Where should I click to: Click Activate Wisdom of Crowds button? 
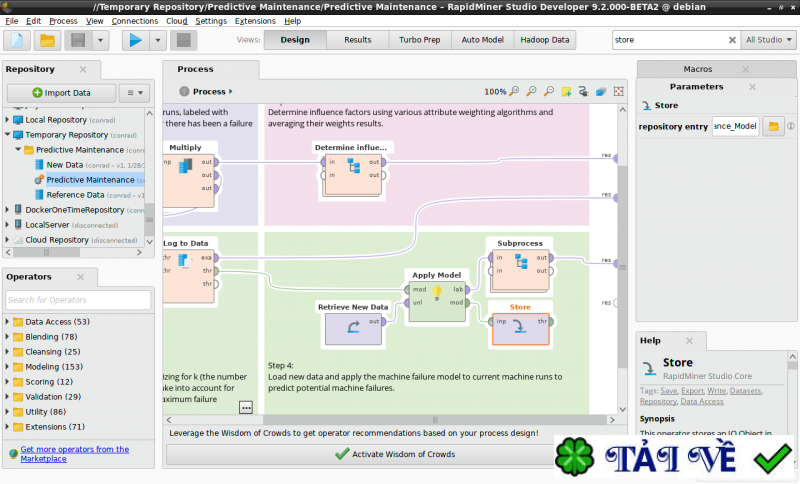[395, 454]
